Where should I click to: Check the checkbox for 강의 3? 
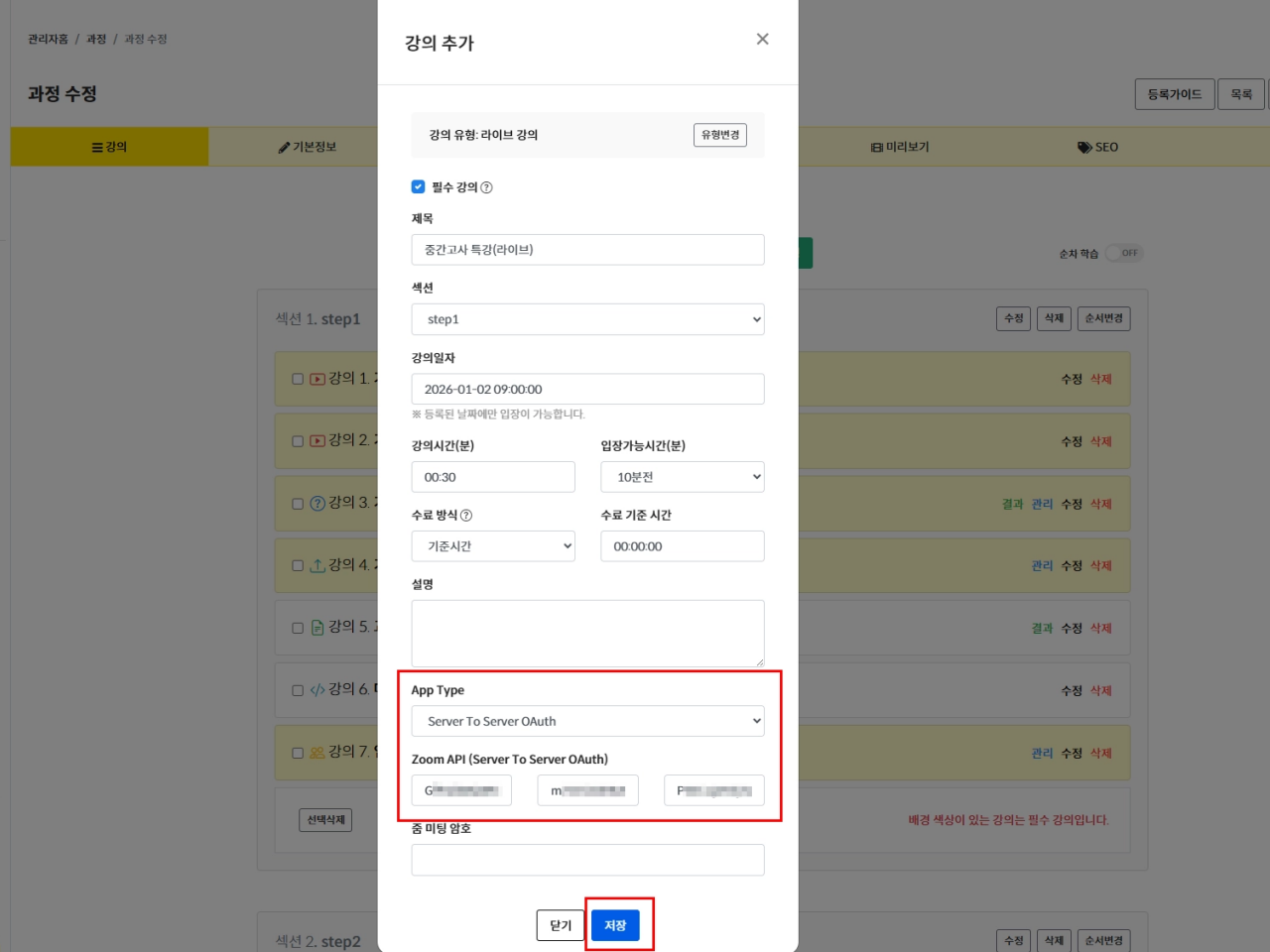298,504
